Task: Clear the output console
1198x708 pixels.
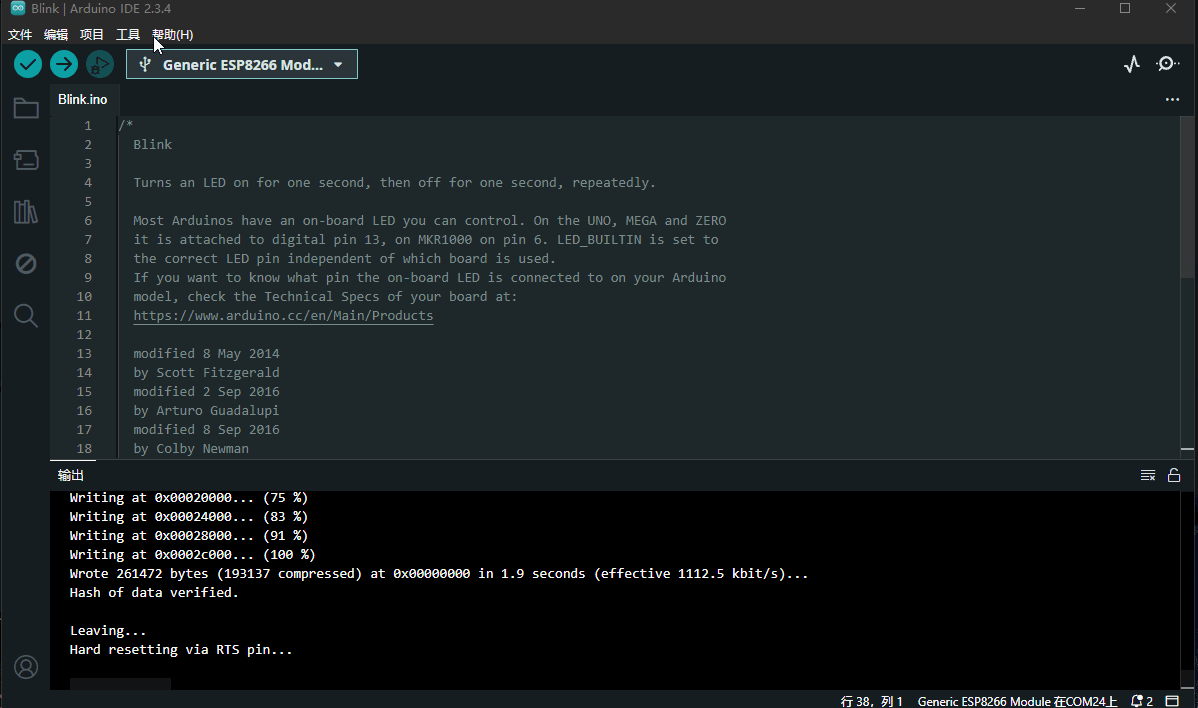Action: pos(1147,475)
